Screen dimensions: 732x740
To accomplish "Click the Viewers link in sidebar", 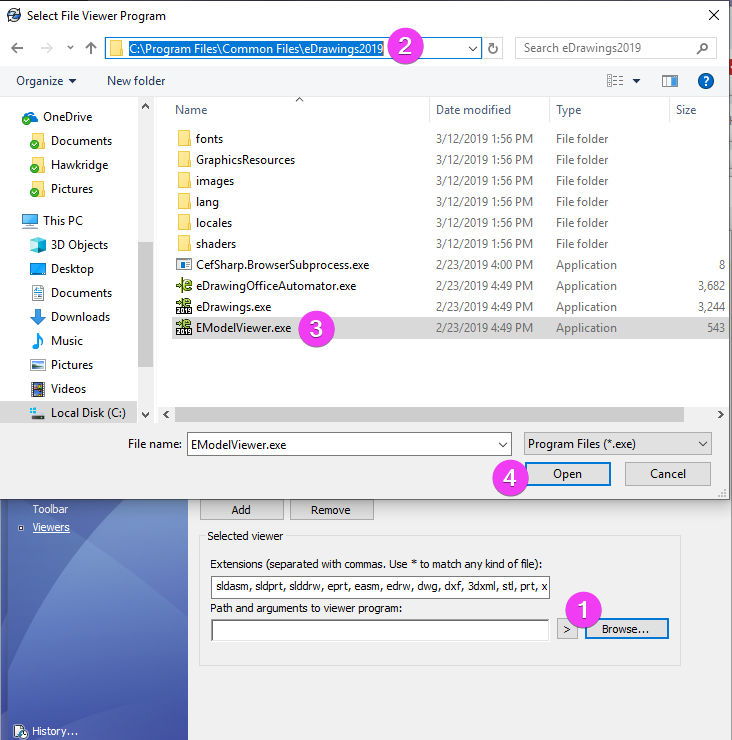I will (x=51, y=527).
